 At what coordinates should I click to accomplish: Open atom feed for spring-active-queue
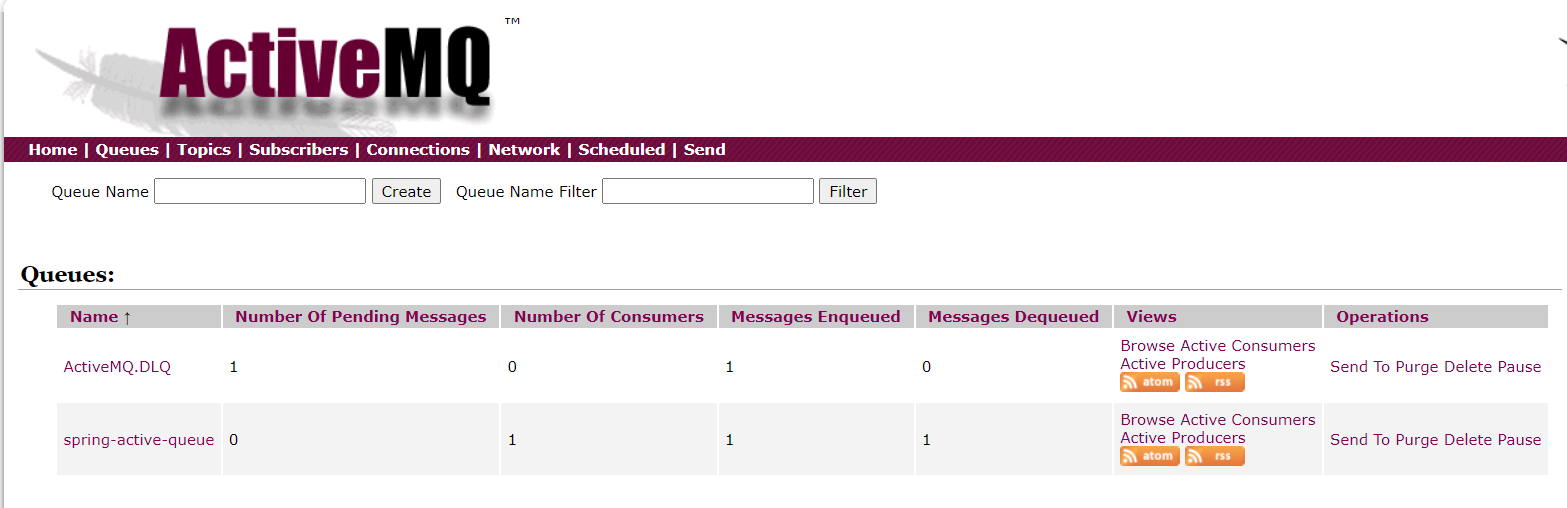pos(1149,456)
